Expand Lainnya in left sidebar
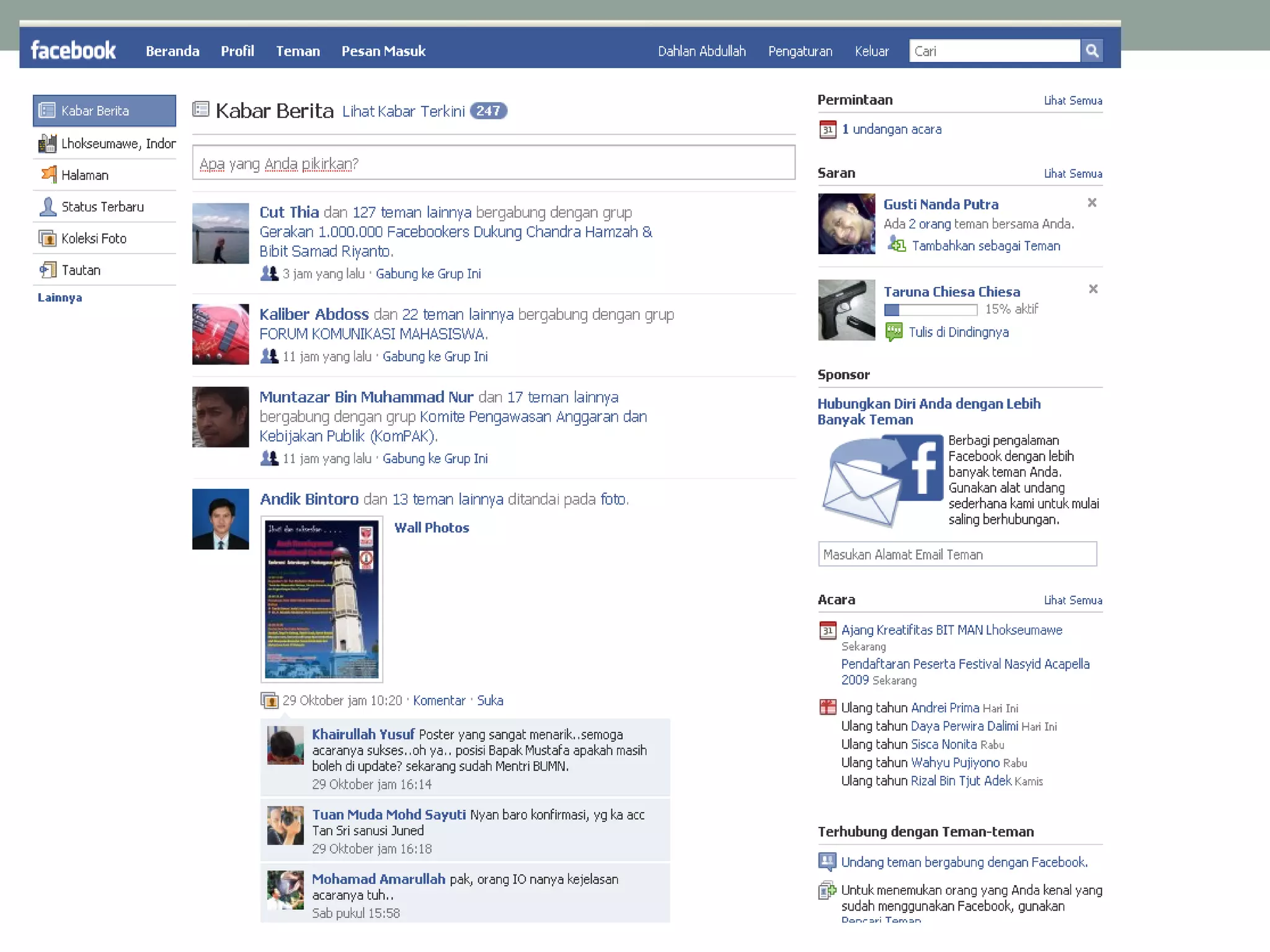The image size is (1270, 952). click(x=60, y=297)
